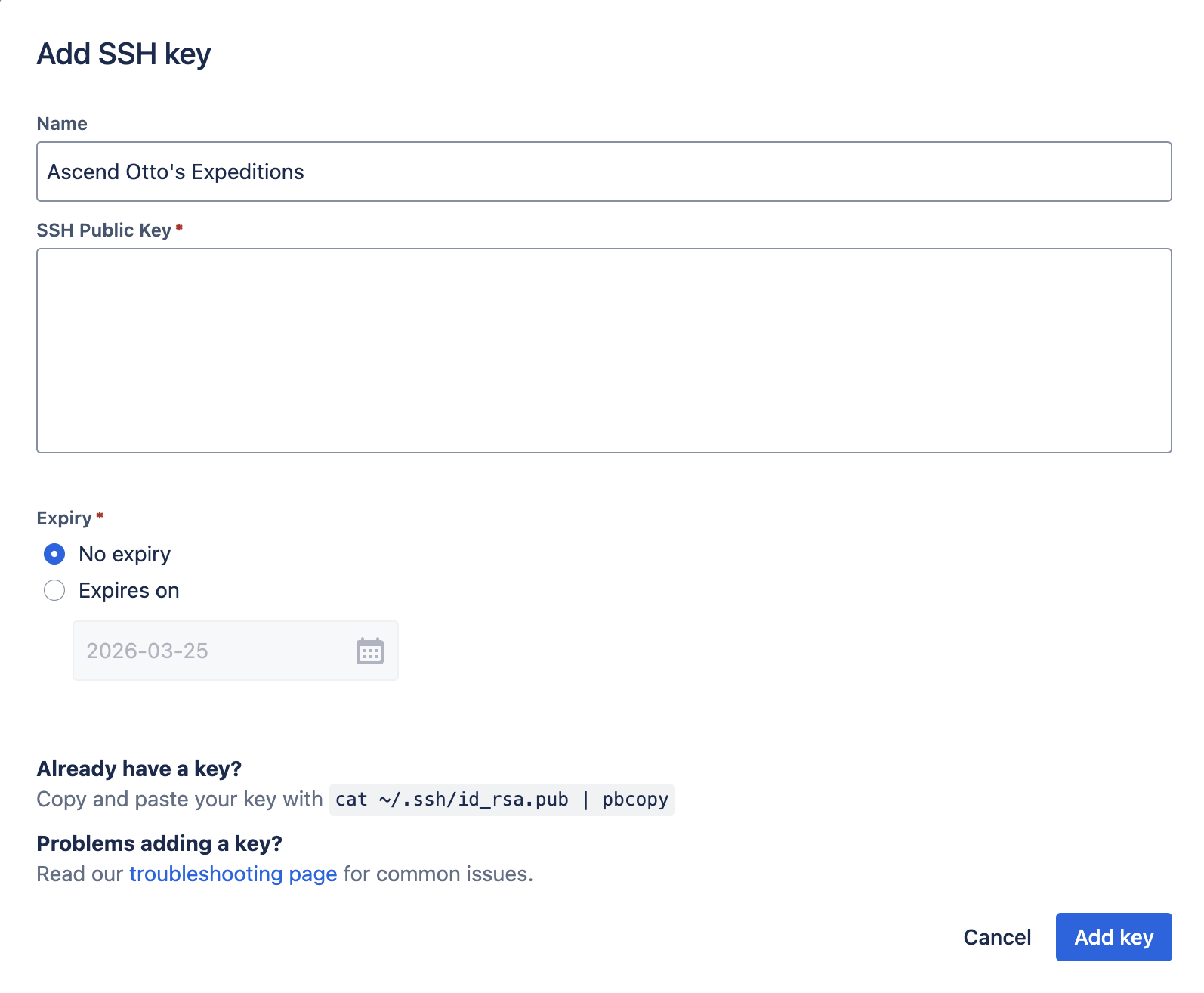Screen dimensions: 1204x993
Task: Select the No expiry radio button
Action: (x=54, y=554)
